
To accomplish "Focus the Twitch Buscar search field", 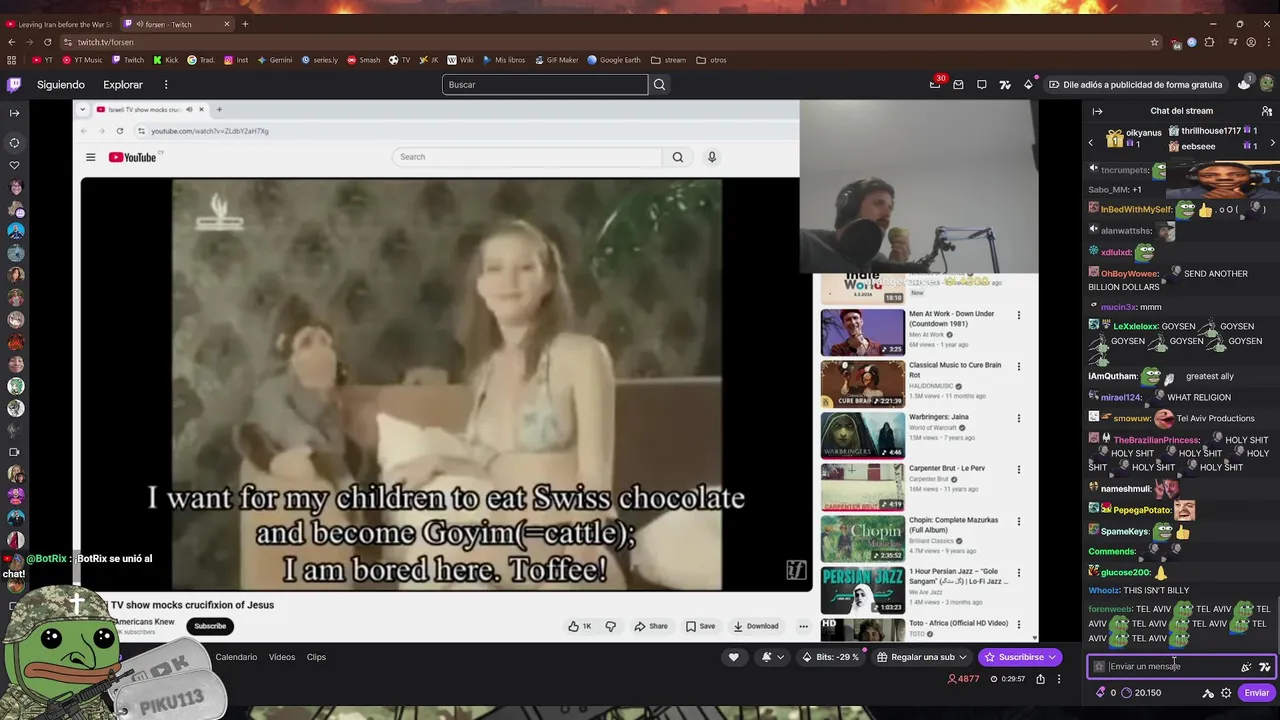I will pyautogui.click(x=545, y=85).
